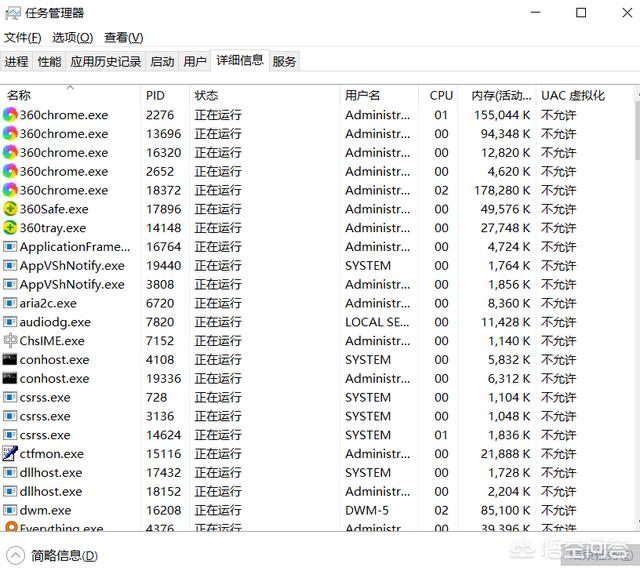Screen dimensions: 640x571
Task: Click the Task Manager title bar icon
Action: tap(13, 13)
